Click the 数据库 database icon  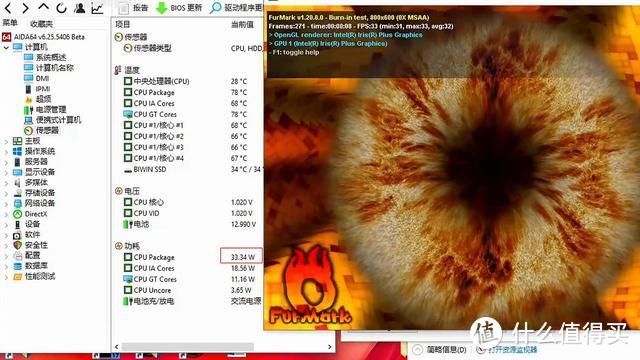point(17,266)
